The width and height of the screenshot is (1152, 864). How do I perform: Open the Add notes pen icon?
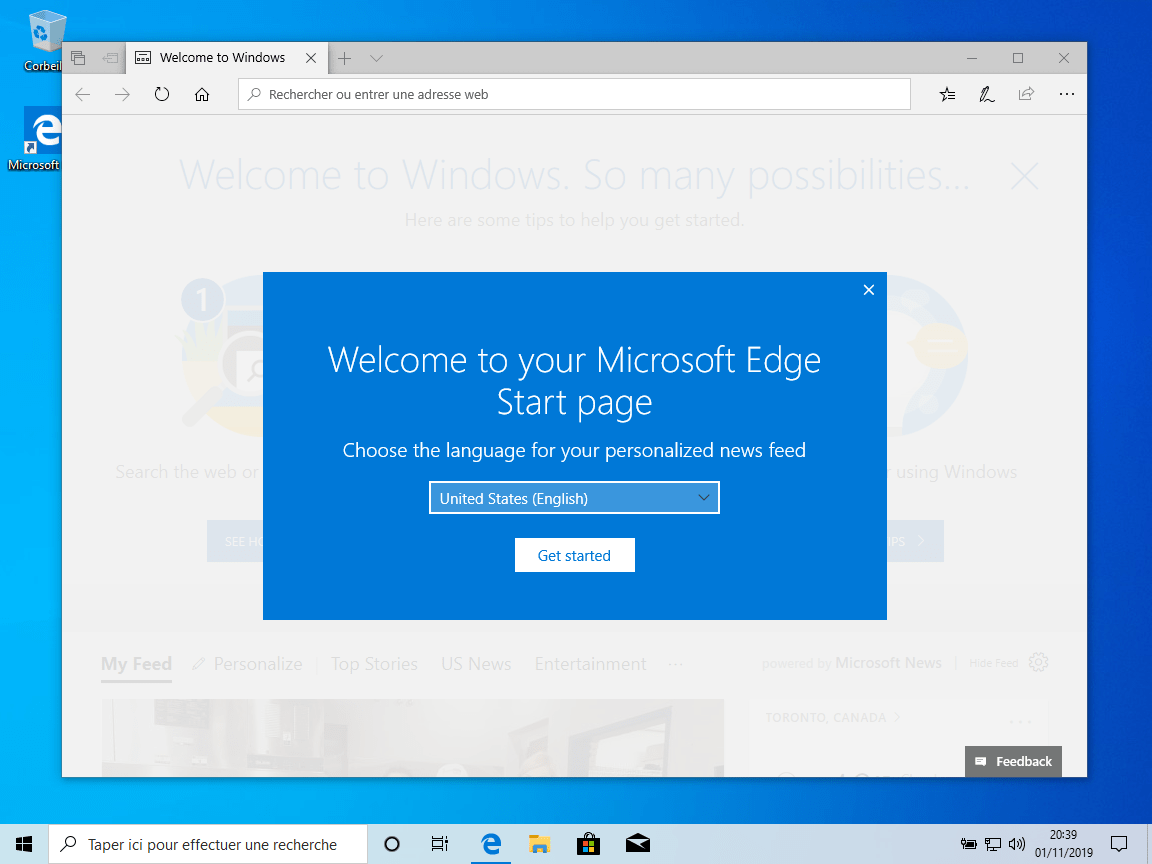(x=987, y=94)
